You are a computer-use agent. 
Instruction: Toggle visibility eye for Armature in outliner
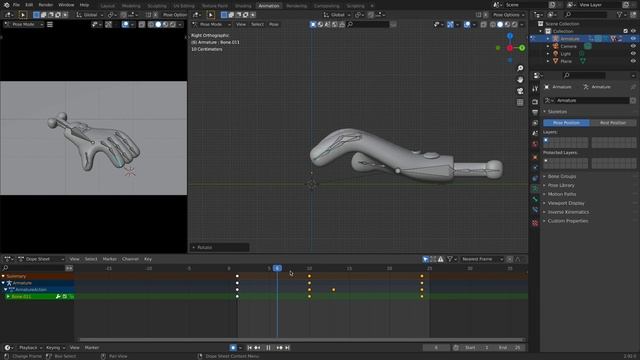click(x=633, y=39)
